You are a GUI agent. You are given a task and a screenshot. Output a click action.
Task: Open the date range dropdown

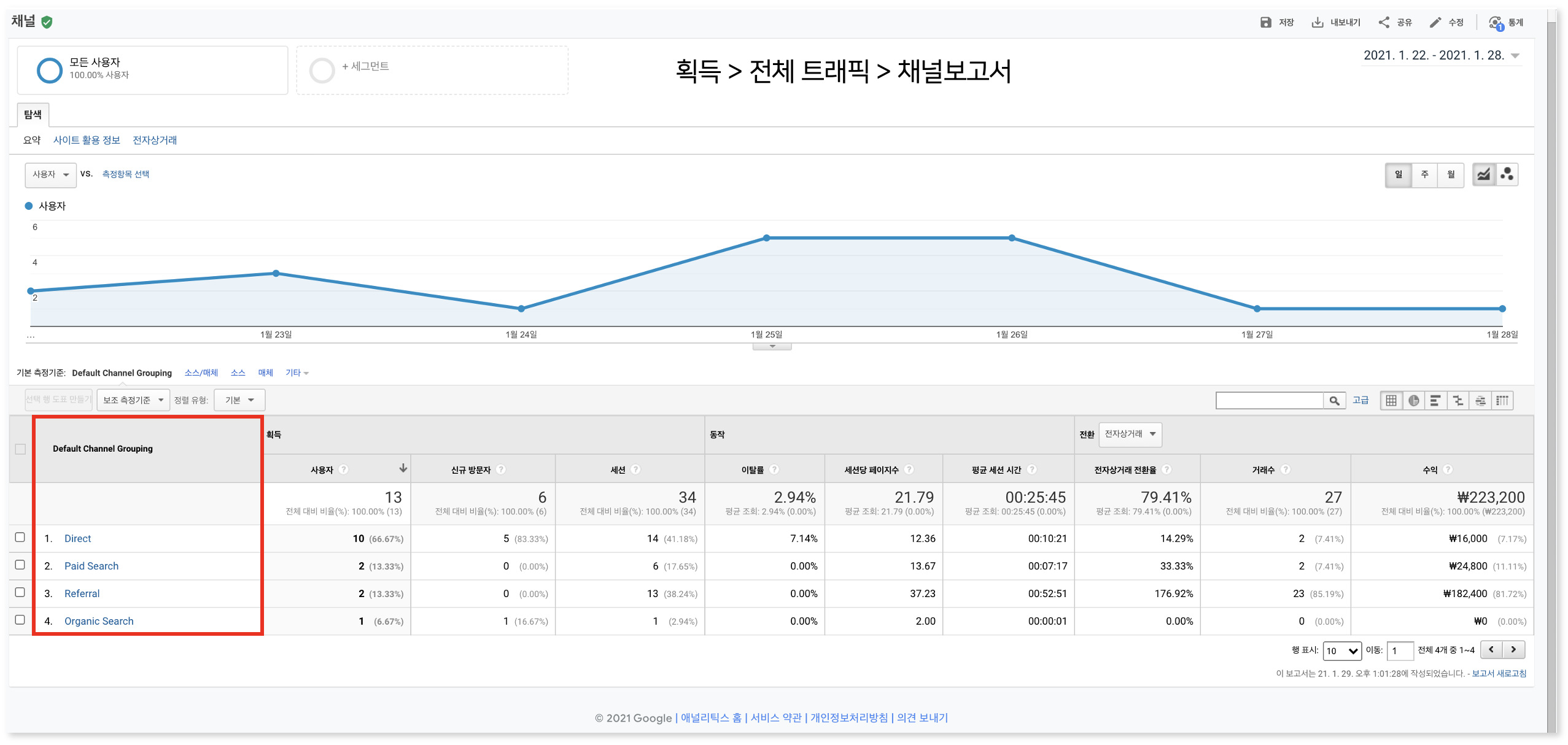click(1515, 56)
